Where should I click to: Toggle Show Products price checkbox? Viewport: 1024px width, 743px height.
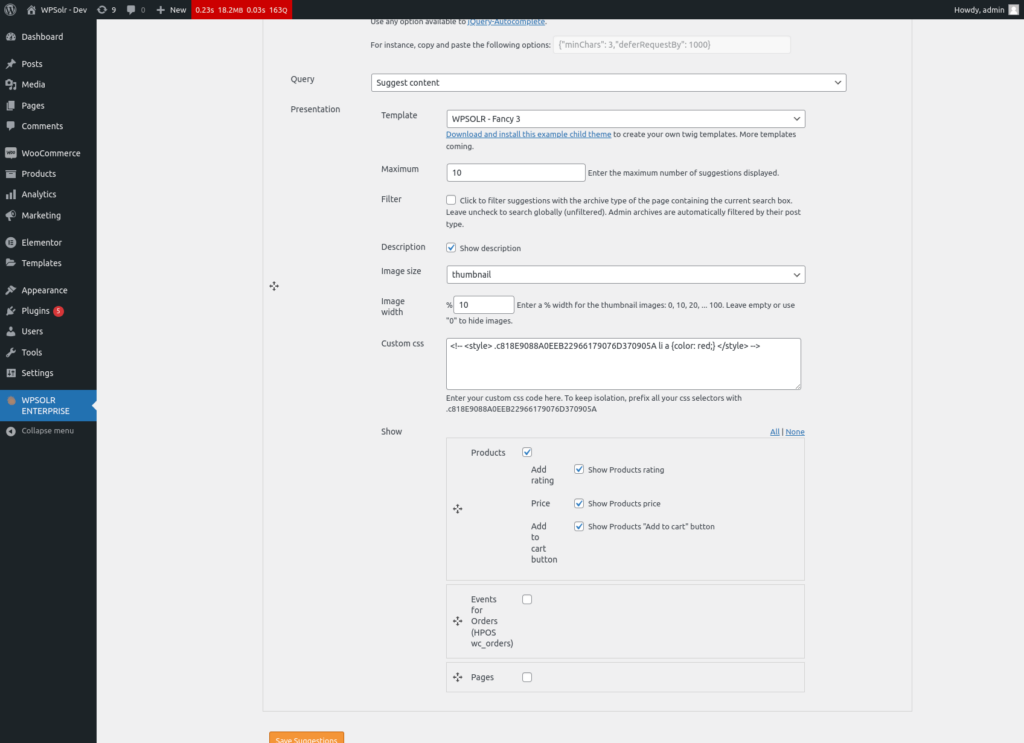579,503
